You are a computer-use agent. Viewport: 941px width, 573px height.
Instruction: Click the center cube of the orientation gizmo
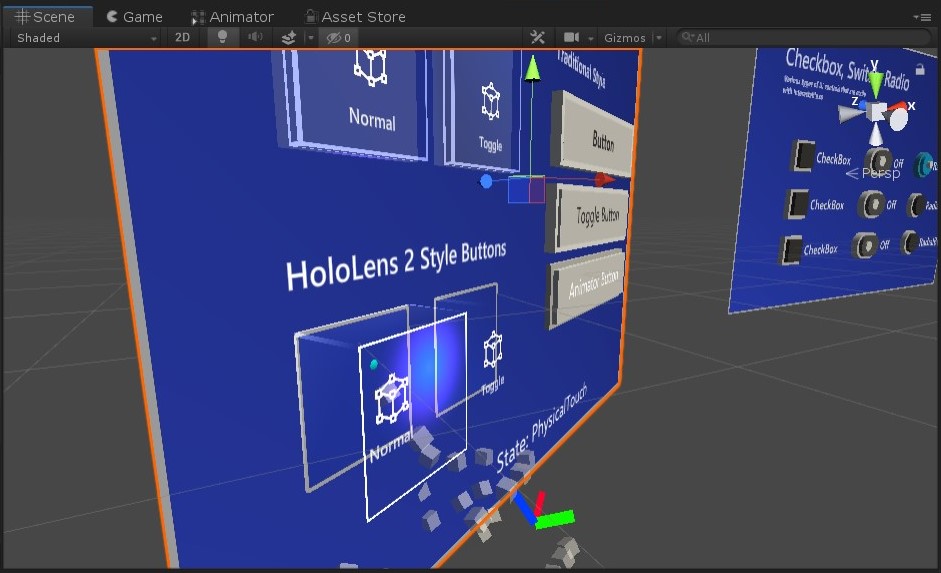tap(878, 112)
